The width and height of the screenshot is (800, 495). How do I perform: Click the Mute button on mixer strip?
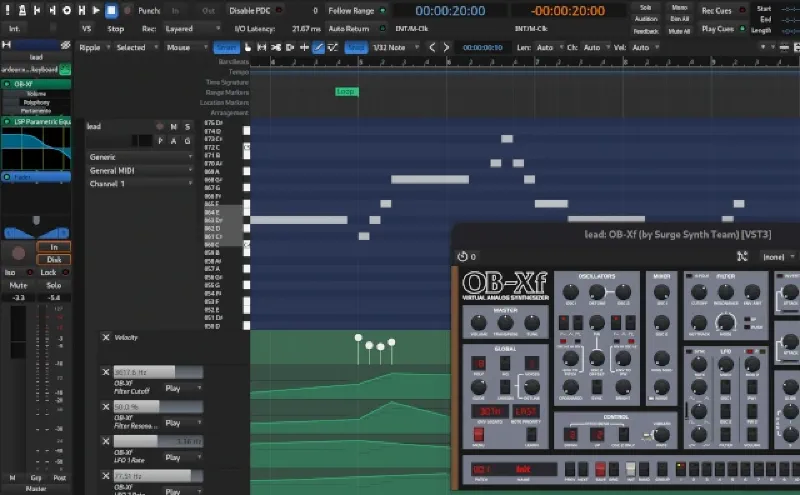pyautogui.click(x=18, y=285)
